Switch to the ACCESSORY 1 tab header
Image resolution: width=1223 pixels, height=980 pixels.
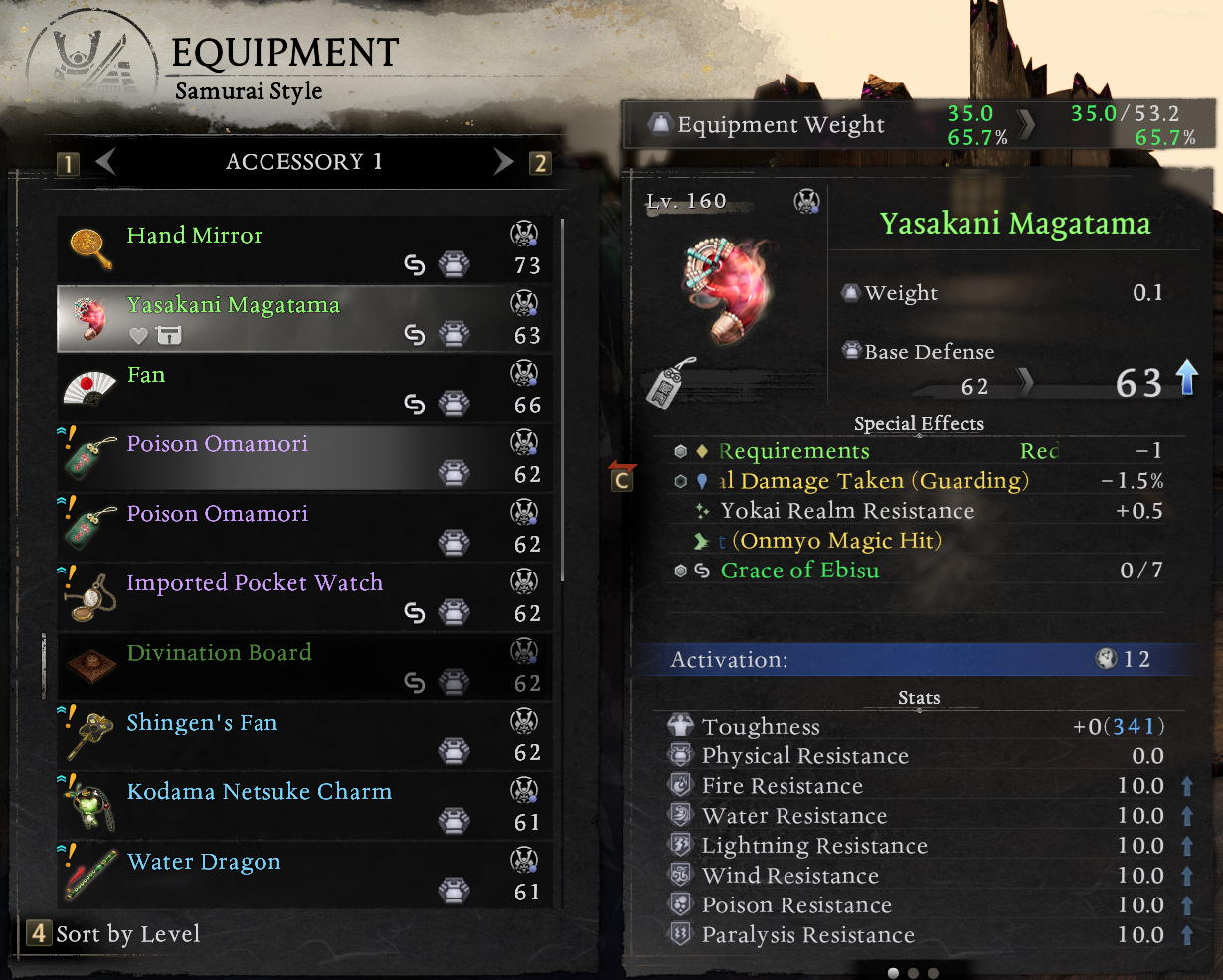pos(304,162)
